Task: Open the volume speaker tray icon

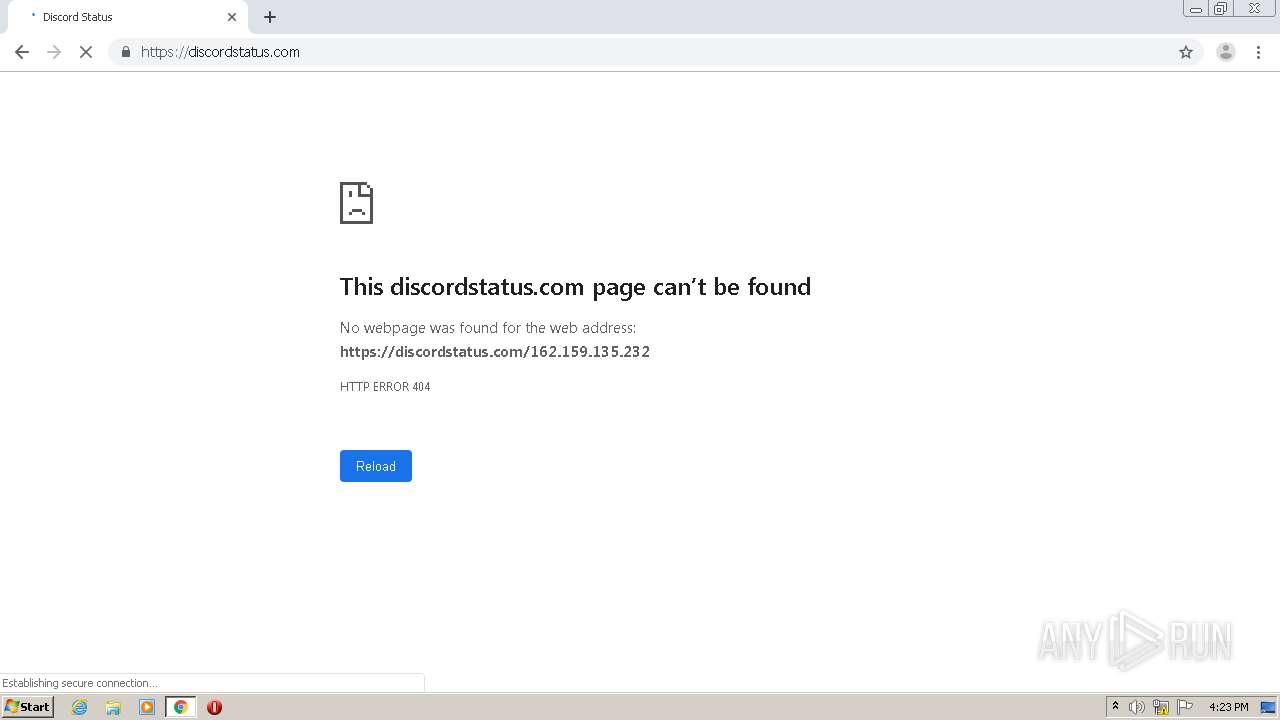Action: coord(1137,707)
